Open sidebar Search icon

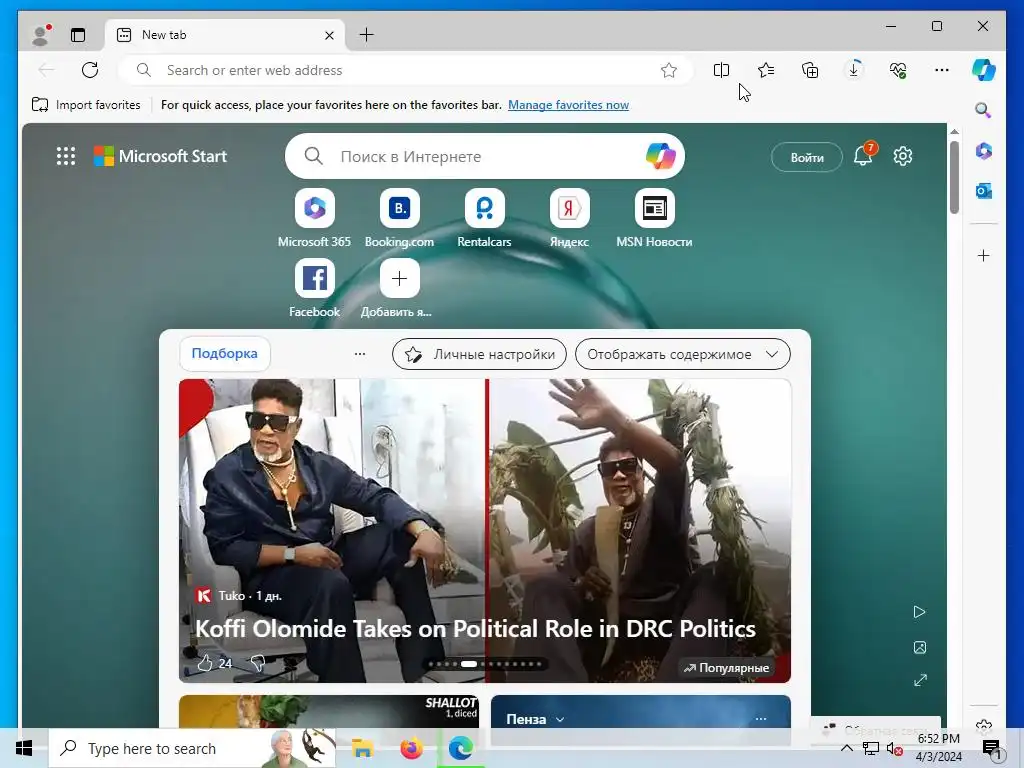[983, 110]
